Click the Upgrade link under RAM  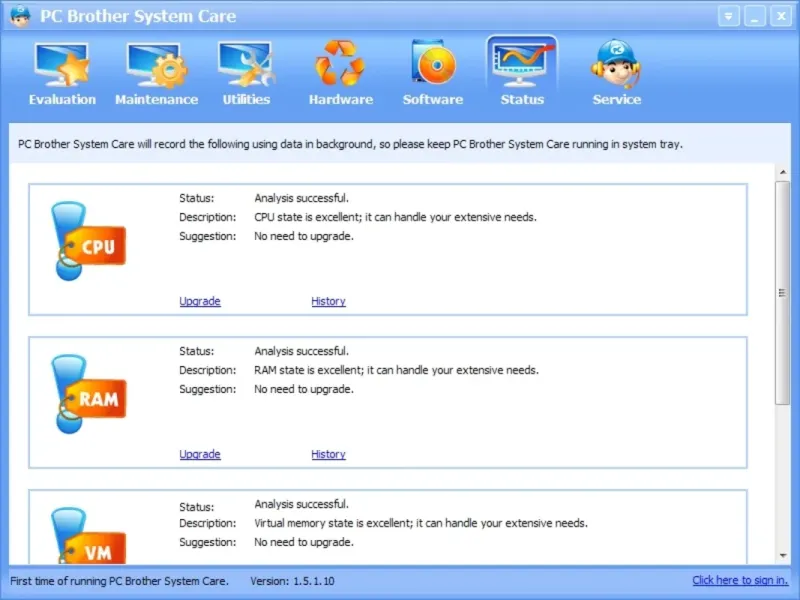200,454
